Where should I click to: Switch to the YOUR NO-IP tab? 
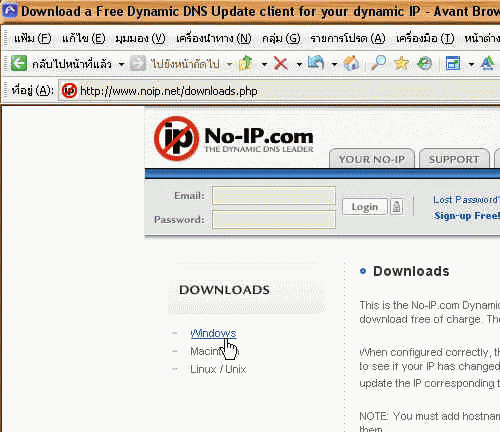tap(372, 159)
